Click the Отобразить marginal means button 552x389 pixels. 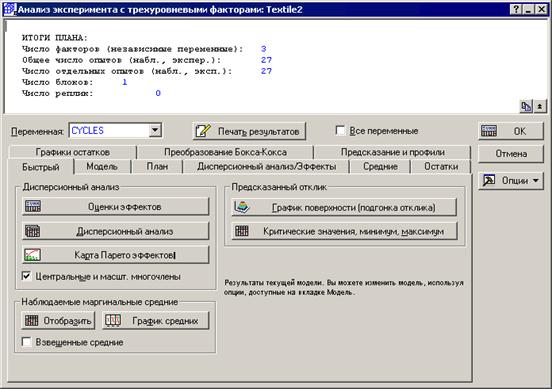[x=58, y=321]
